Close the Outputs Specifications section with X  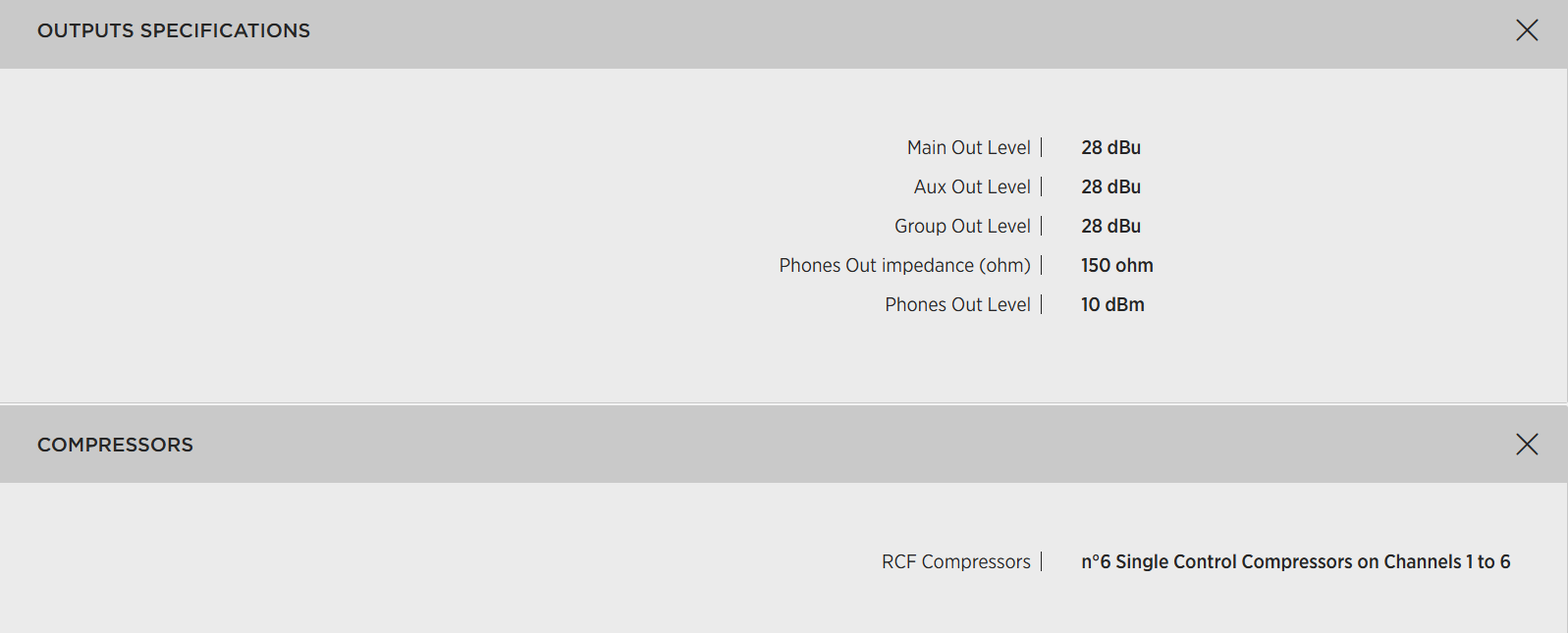[x=1527, y=30]
